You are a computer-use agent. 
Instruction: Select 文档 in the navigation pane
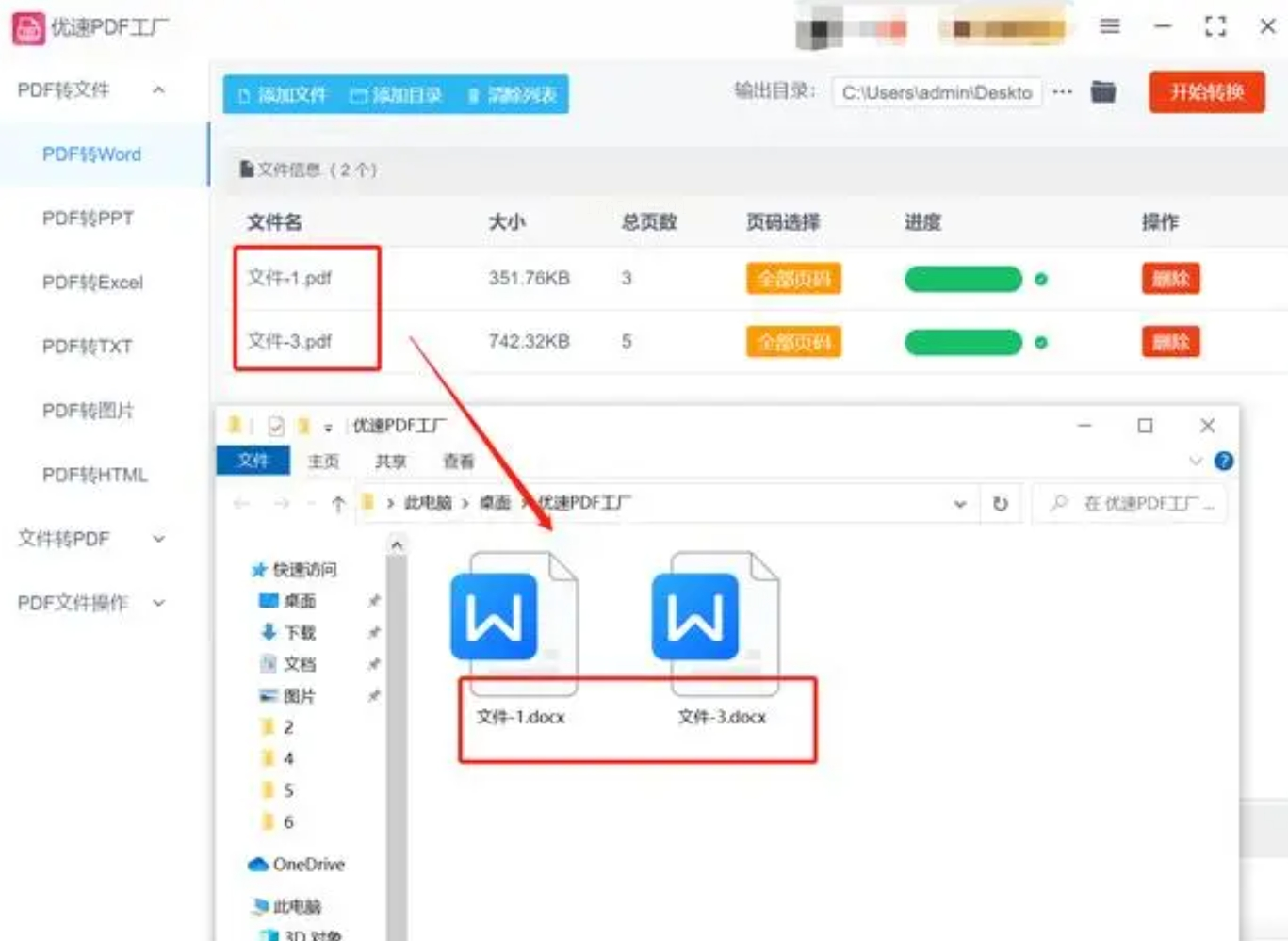click(300, 664)
